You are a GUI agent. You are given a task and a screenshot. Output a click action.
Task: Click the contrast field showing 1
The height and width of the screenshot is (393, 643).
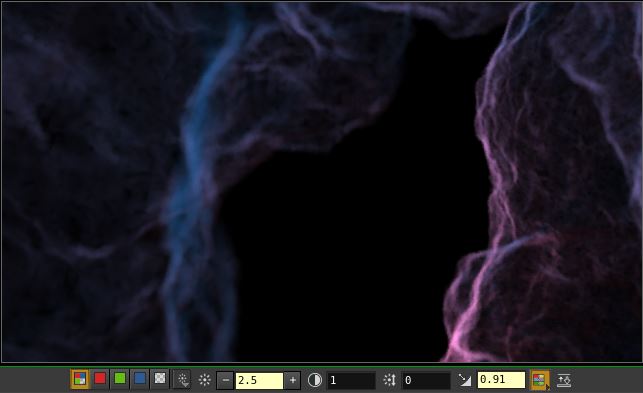pos(351,380)
